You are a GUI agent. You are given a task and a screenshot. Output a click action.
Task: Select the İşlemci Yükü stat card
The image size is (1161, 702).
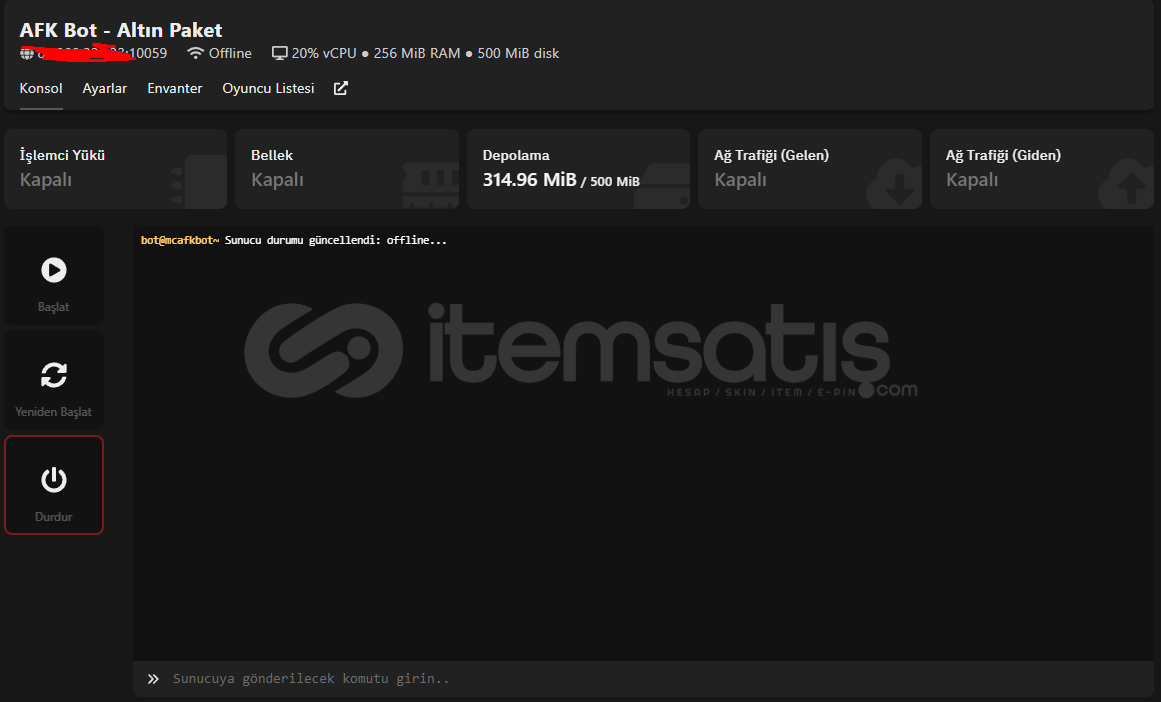pos(116,169)
